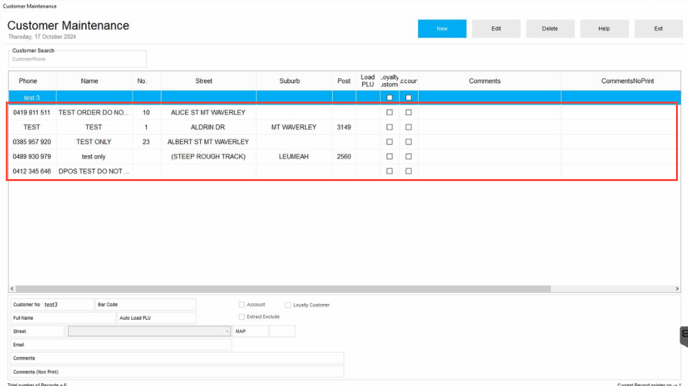
Task: Tick account checkbox for 0489 930 979
Action: pyautogui.click(x=408, y=157)
